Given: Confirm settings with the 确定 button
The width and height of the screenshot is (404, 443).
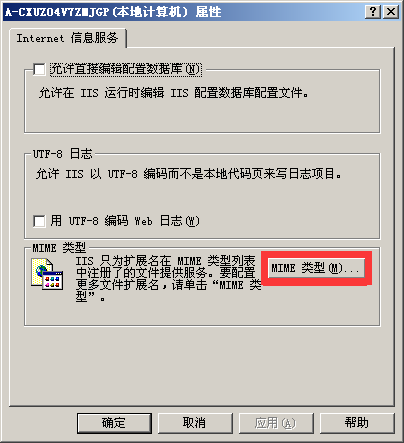Looking at the screenshot, I should coord(114,423).
